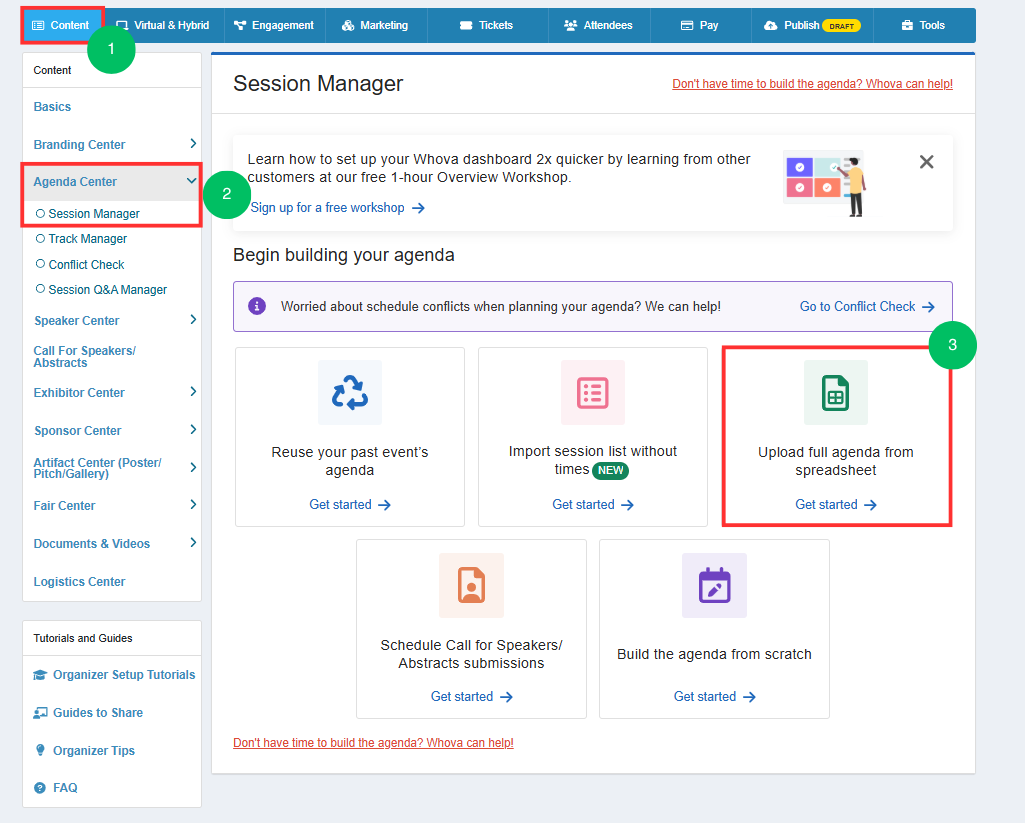
Task: Click the green spreadsheet icon
Action: (x=835, y=392)
